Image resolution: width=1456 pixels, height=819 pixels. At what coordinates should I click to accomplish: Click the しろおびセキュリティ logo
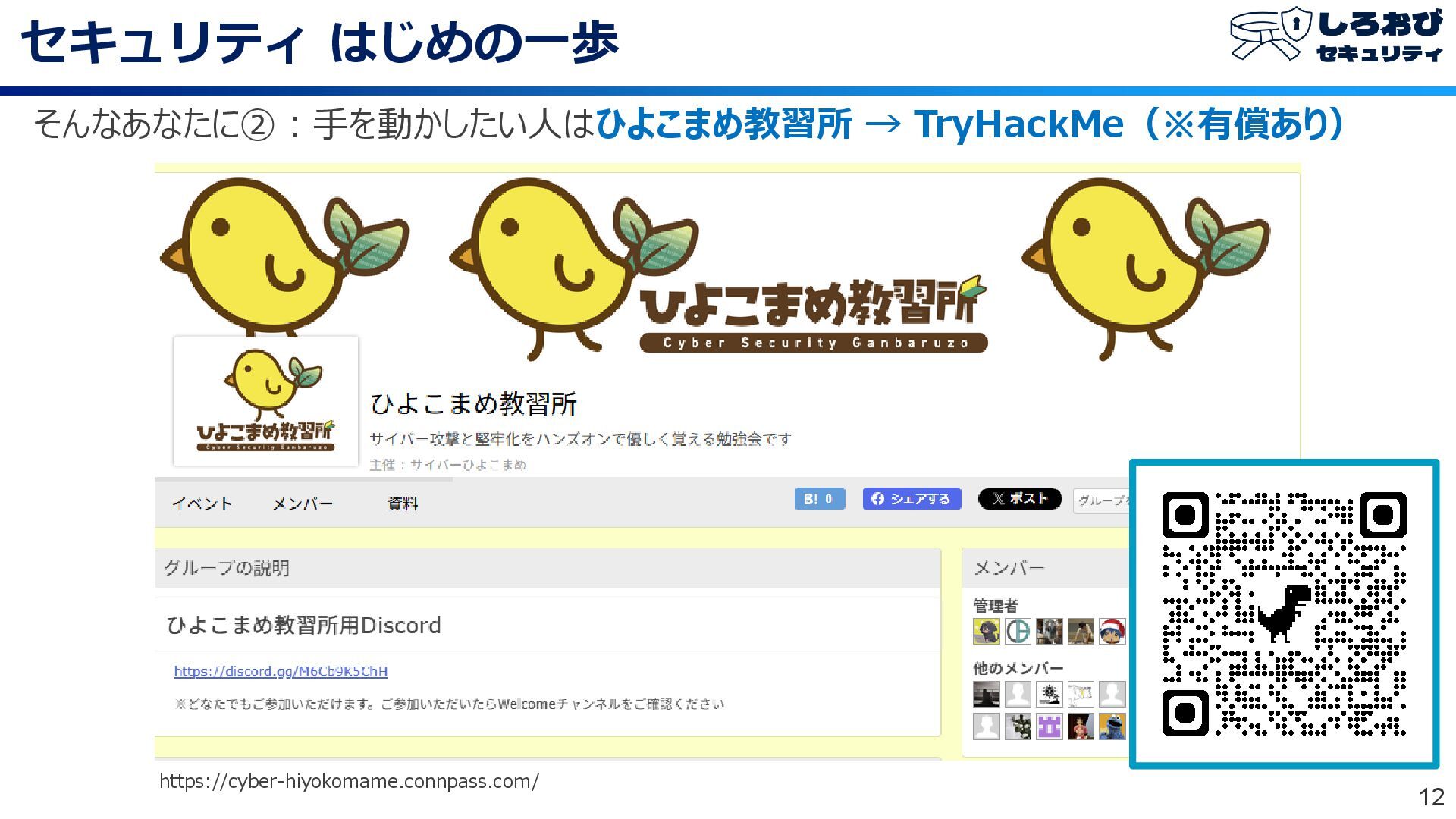[1336, 36]
